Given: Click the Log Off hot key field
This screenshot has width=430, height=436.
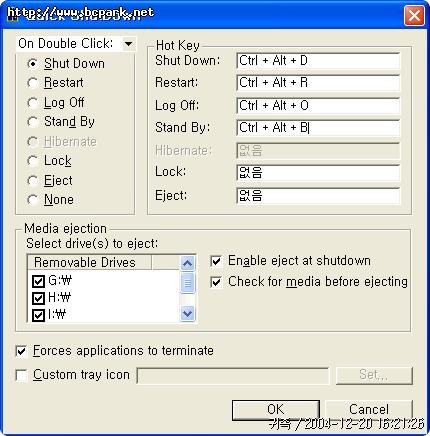Looking at the screenshot, I should [318, 105].
